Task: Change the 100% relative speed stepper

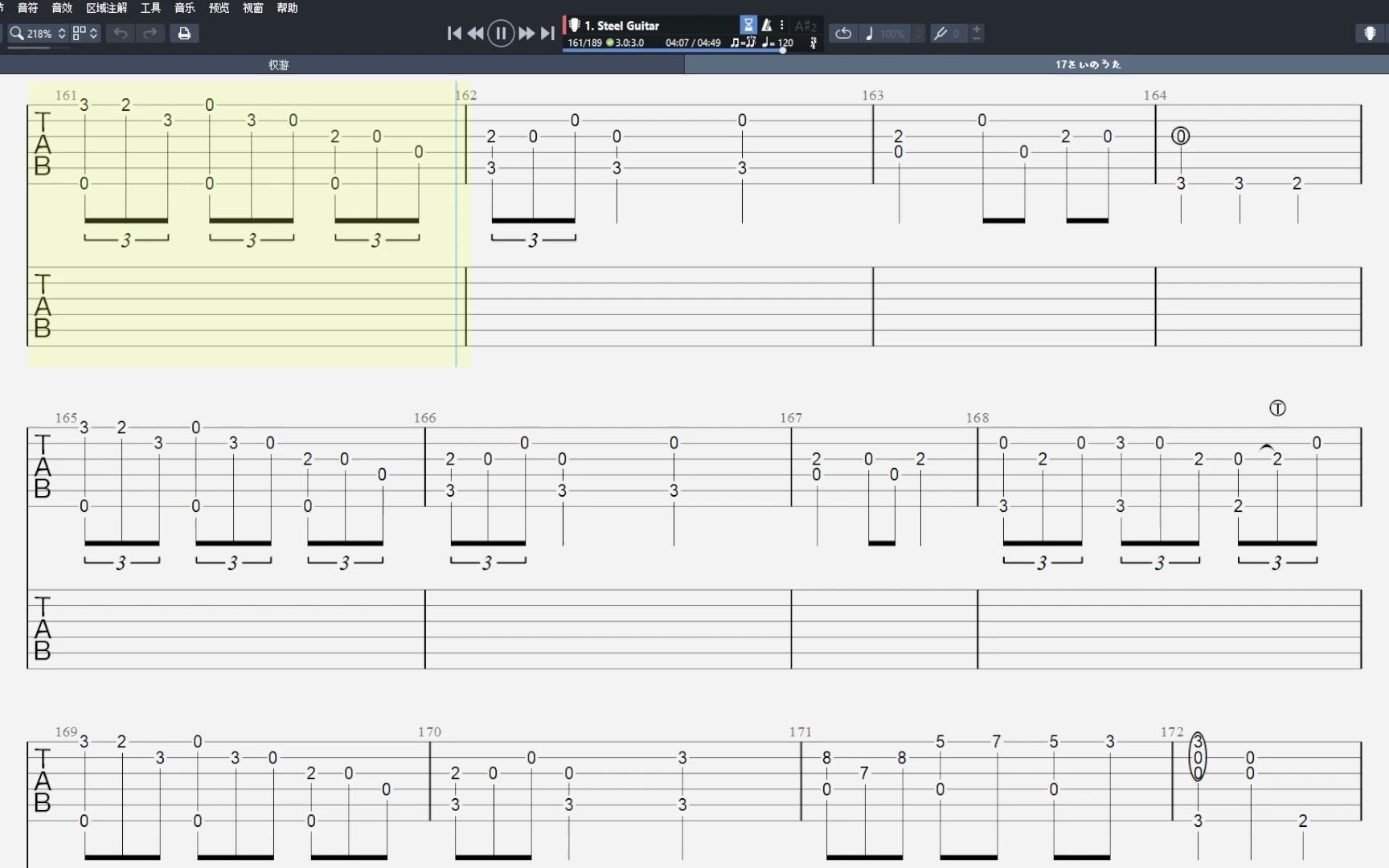Action: click(x=919, y=33)
